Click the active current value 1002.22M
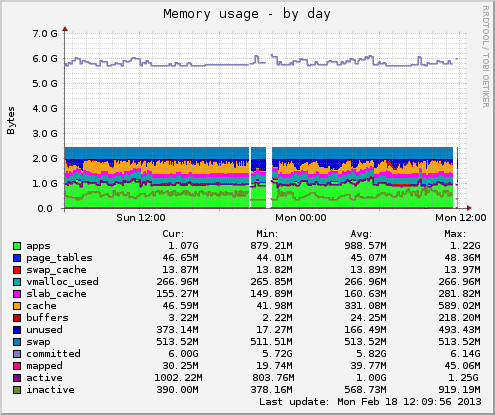Viewport: 495px width, 415px height. [178, 378]
